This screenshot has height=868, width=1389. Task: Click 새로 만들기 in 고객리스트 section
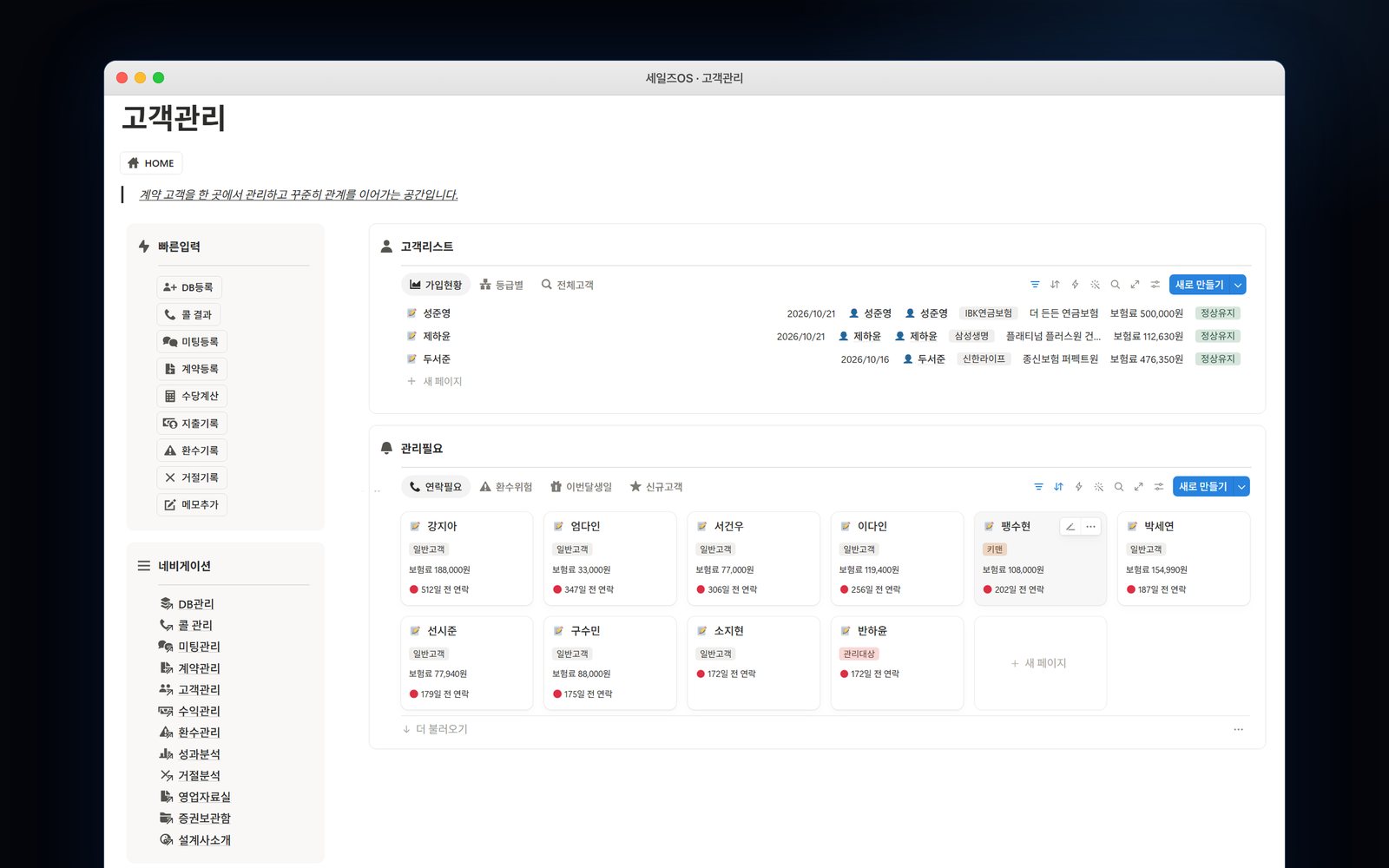click(x=1199, y=285)
